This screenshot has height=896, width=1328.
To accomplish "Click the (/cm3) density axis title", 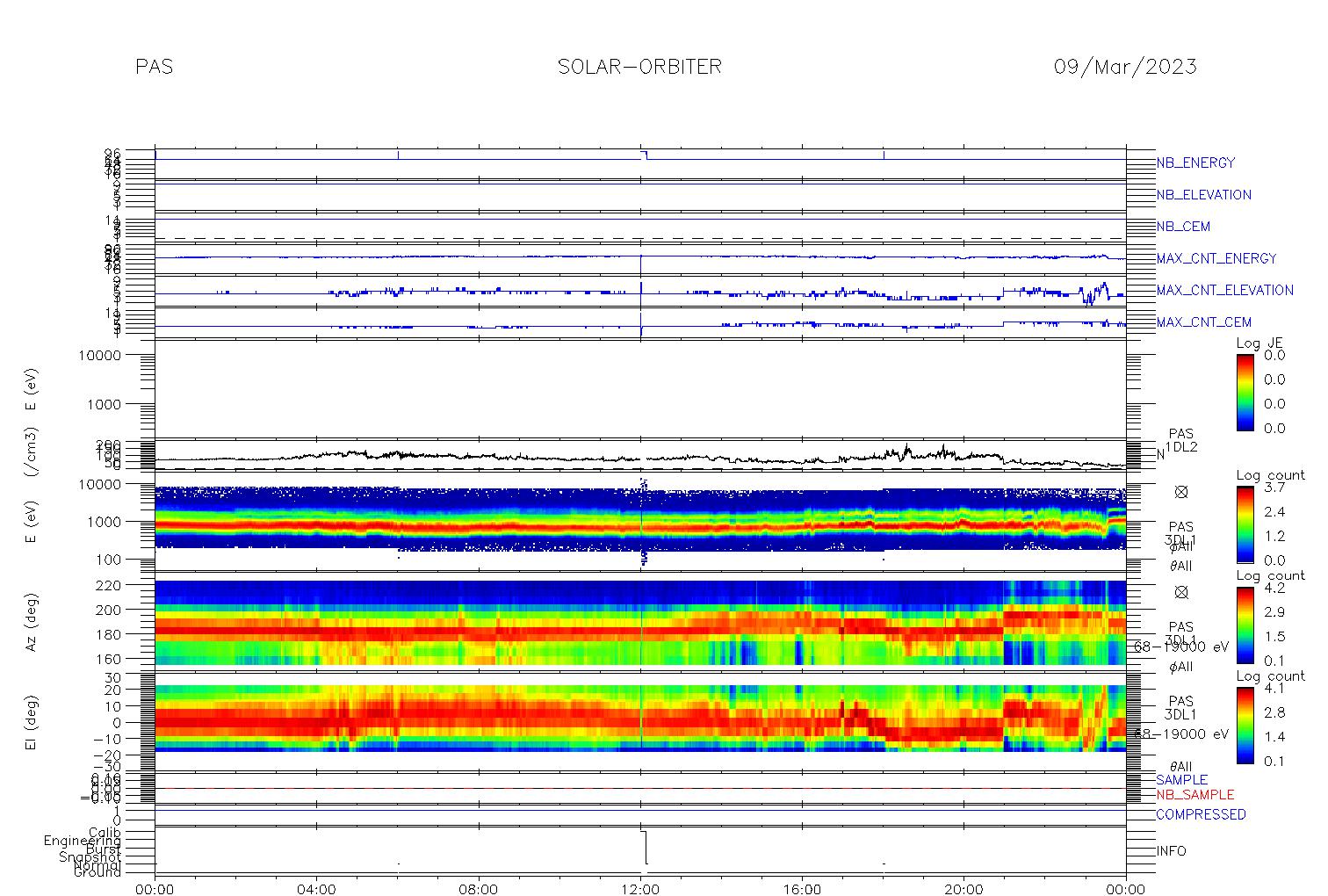I will pyautogui.click(x=32, y=453).
